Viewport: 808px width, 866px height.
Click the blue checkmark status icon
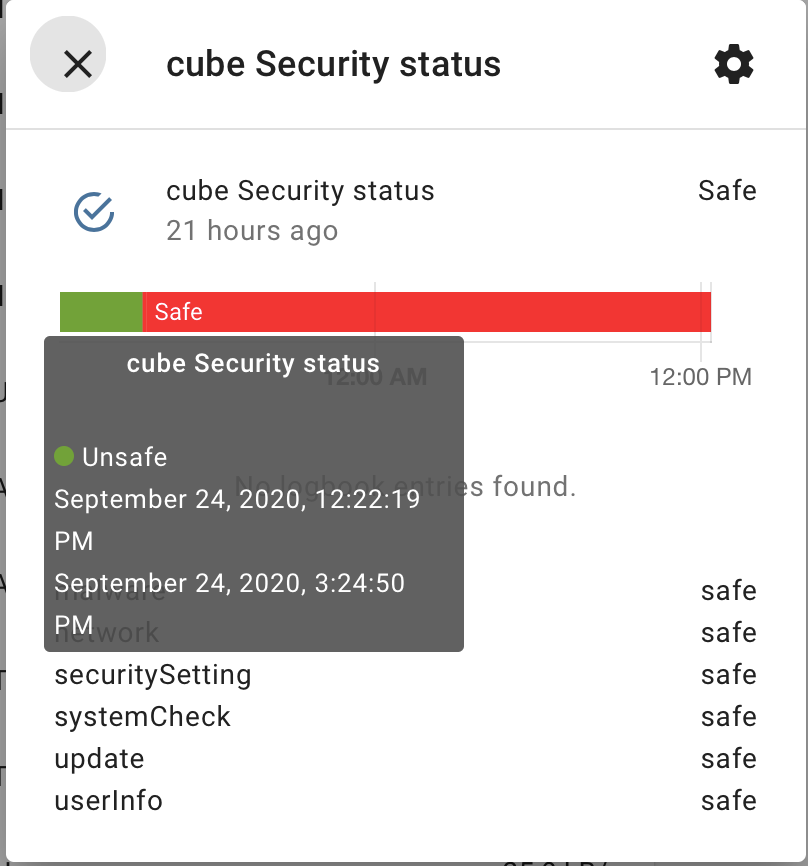[x=93, y=211]
